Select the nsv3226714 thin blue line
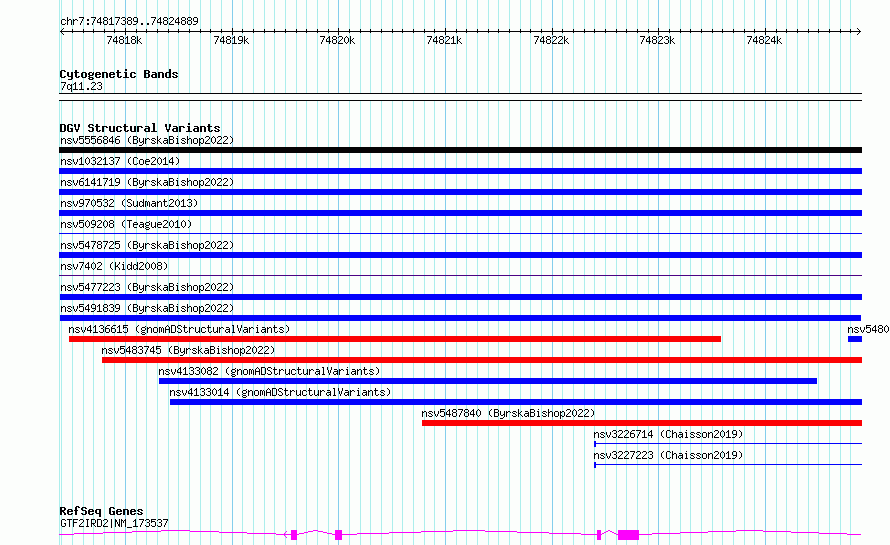 (x=728, y=443)
